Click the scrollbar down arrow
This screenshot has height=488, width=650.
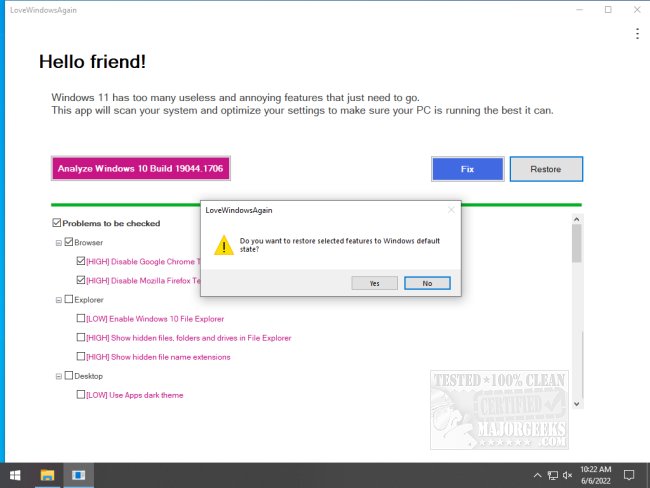[x=577, y=404]
